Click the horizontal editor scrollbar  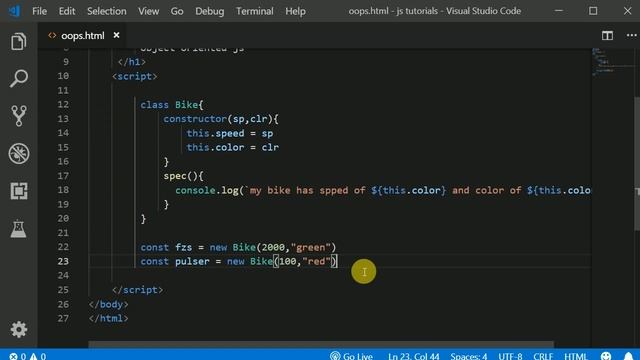tap(321, 344)
